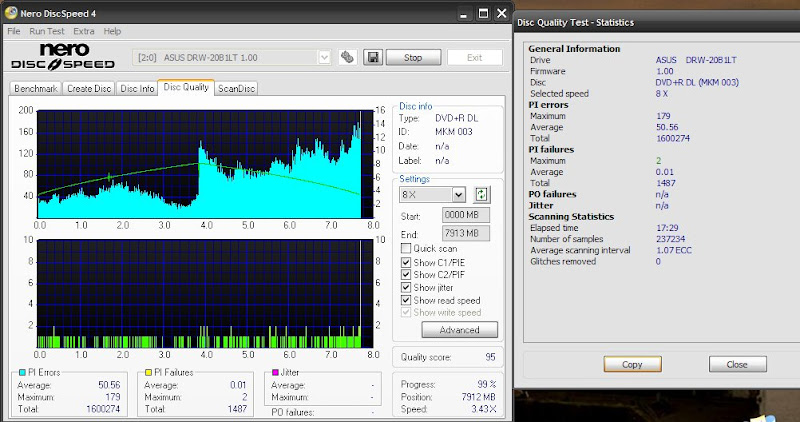Click Close in the Statistics window

click(737, 364)
